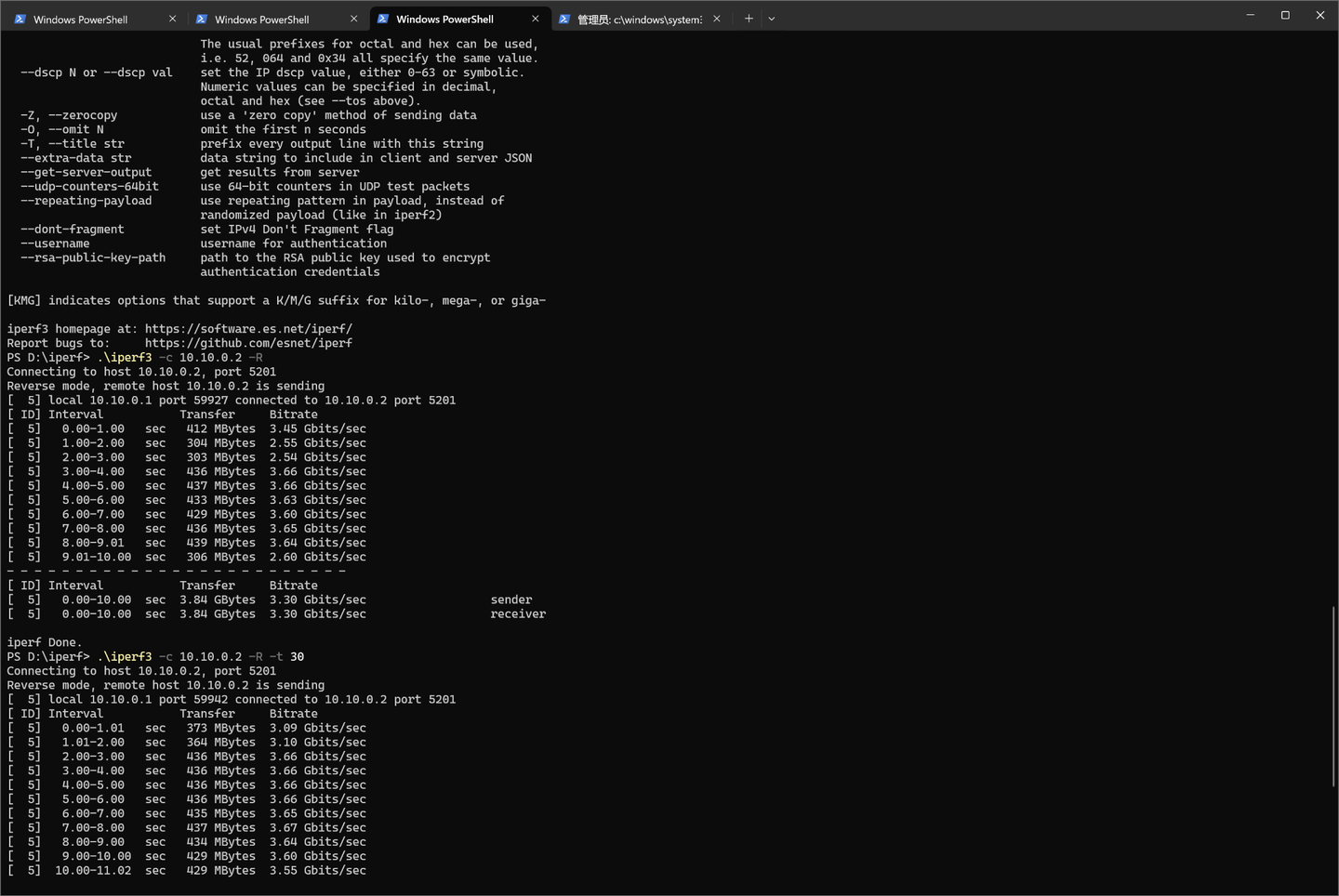Click the "2.60 Gbits/sec" bitrate value

[318, 557]
